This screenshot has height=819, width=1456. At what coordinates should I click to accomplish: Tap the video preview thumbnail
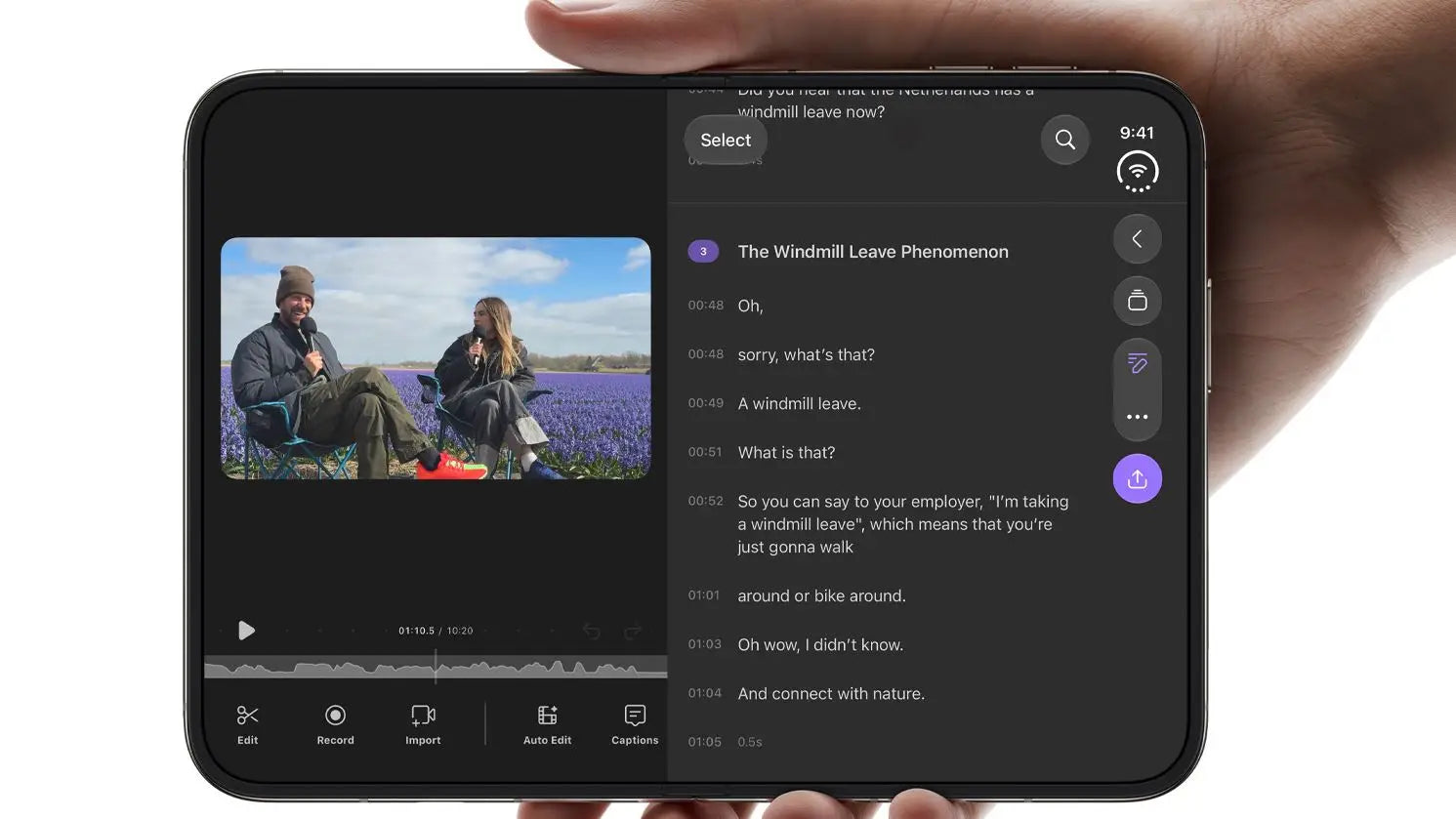coord(436,358)
